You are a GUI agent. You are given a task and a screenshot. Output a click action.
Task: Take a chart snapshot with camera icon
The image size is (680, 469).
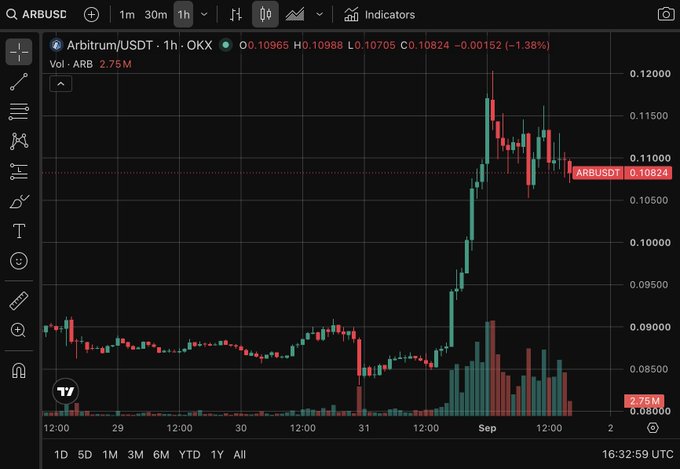tap(666, 14)
